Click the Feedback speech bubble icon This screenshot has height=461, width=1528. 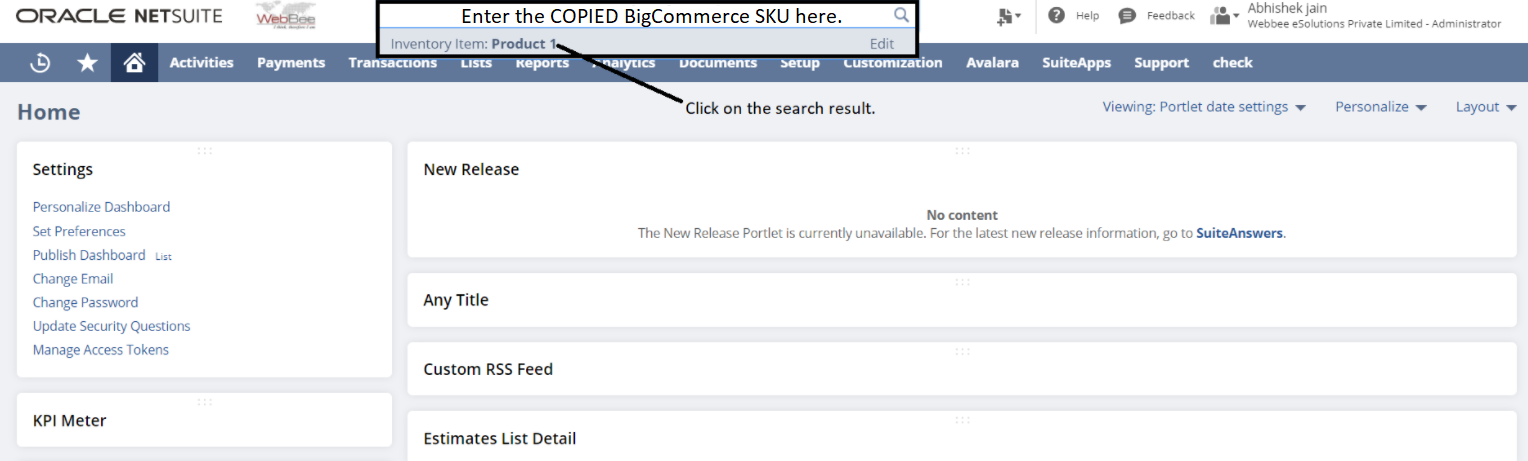[x=1127, y=16]
